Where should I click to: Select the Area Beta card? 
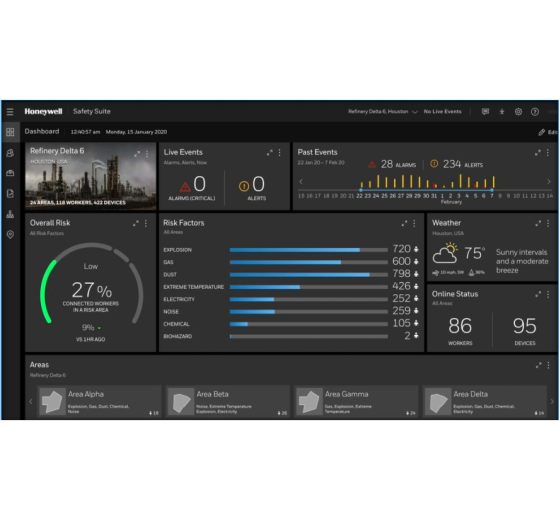pos(228,401)
